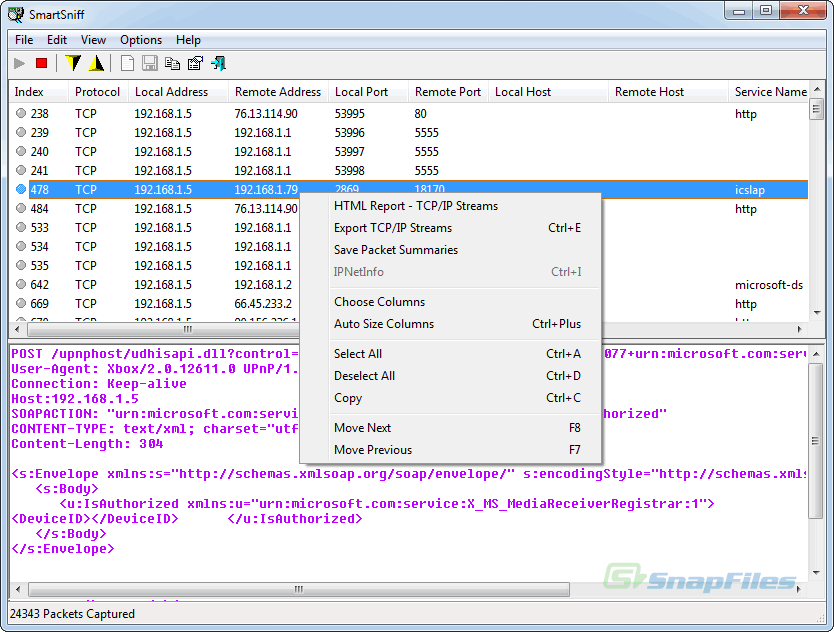
Task: Click the upward yellow filter triangle icon
Action: pyautogui.click(x=96, y=64)
